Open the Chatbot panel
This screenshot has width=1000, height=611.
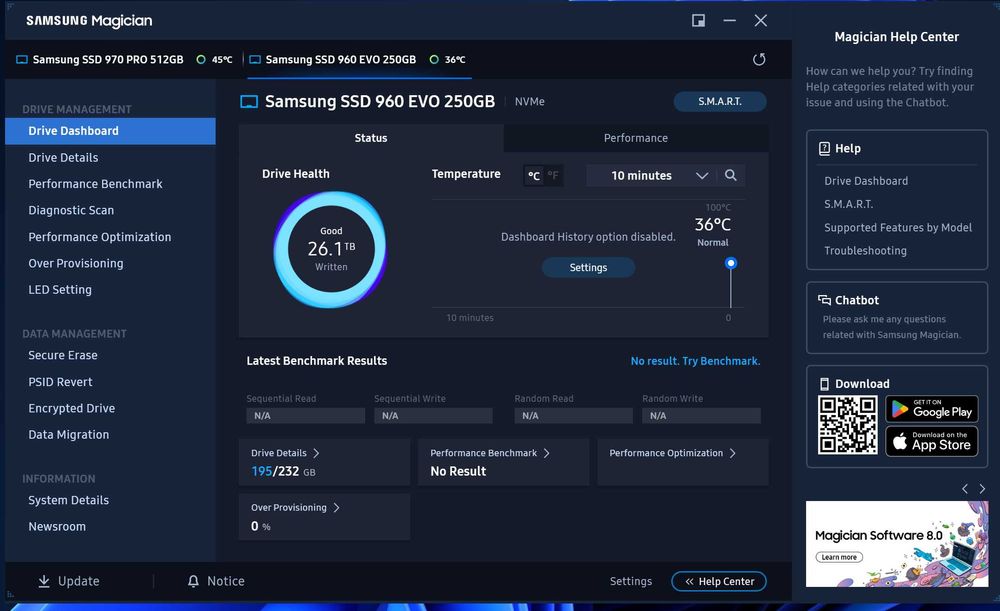[897, 318]
